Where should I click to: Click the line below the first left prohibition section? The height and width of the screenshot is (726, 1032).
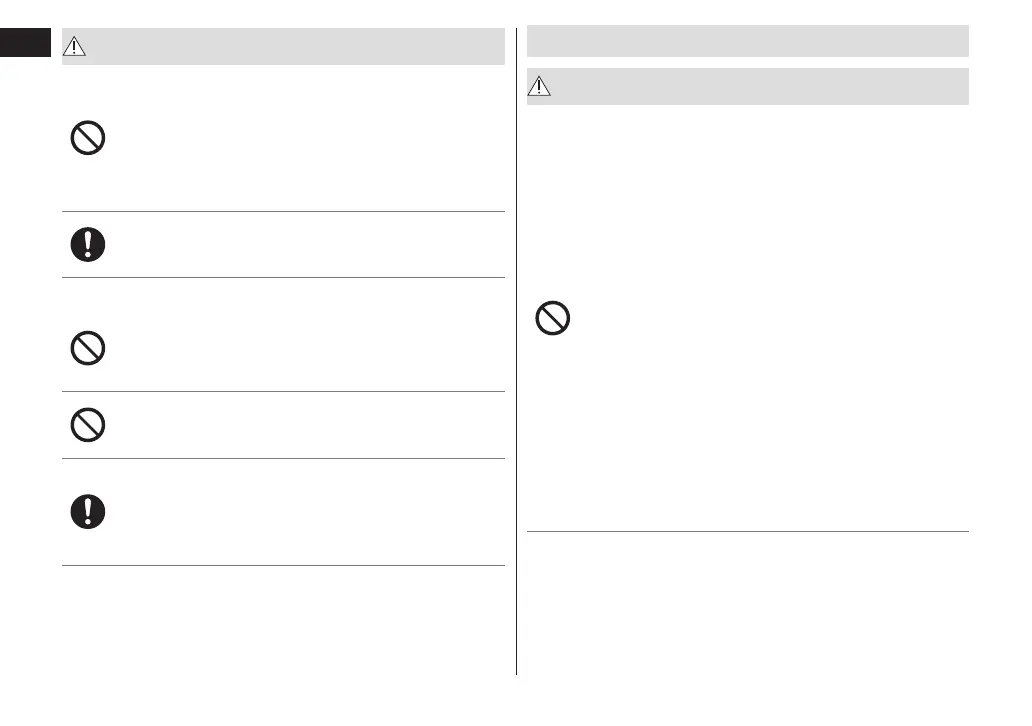click(x=283, y=211)
